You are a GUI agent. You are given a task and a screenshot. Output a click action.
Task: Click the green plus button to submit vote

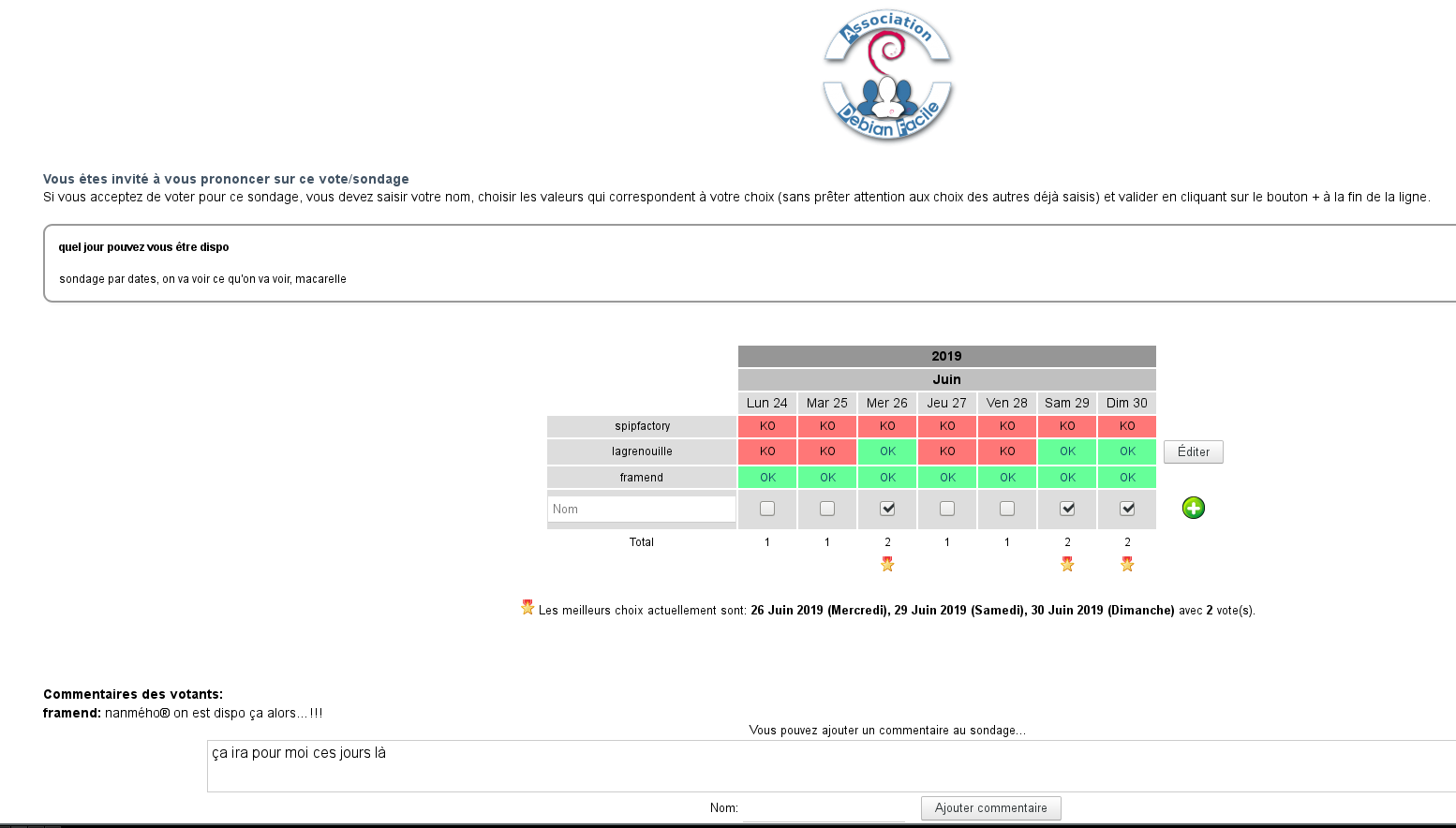click(x=1193, y=508)
